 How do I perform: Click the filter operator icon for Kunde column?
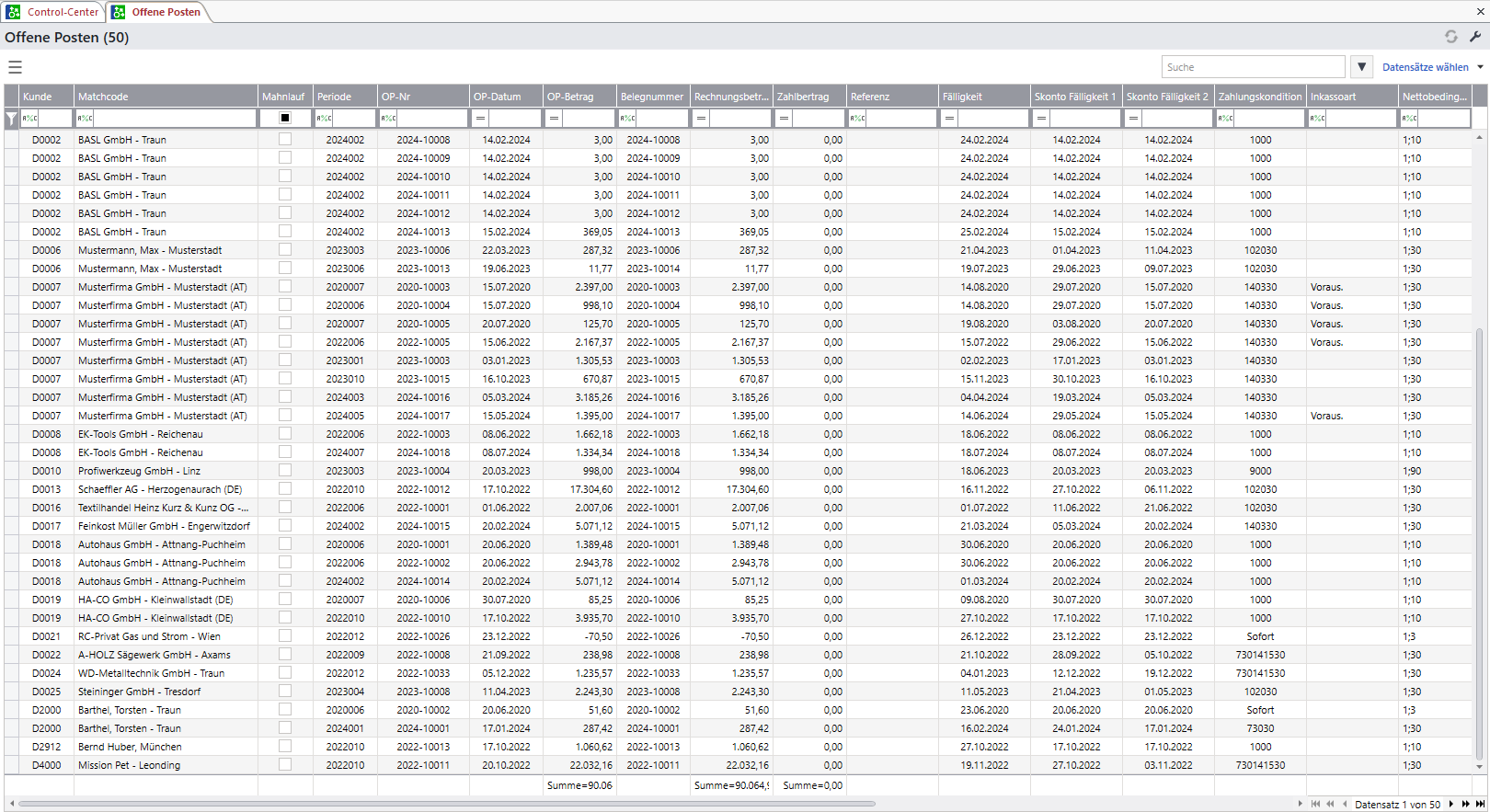pyautogui.click(x=29, y=119)
